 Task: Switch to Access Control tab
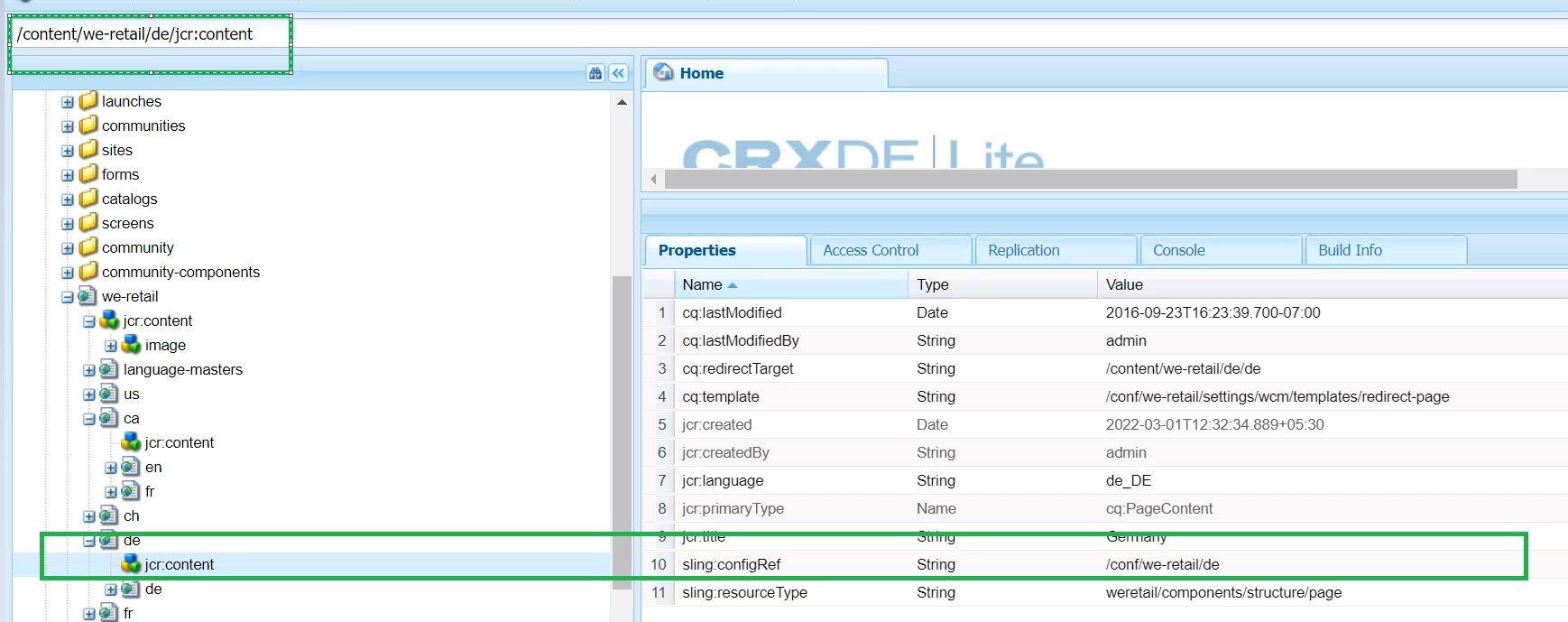(x=891, y=250)
